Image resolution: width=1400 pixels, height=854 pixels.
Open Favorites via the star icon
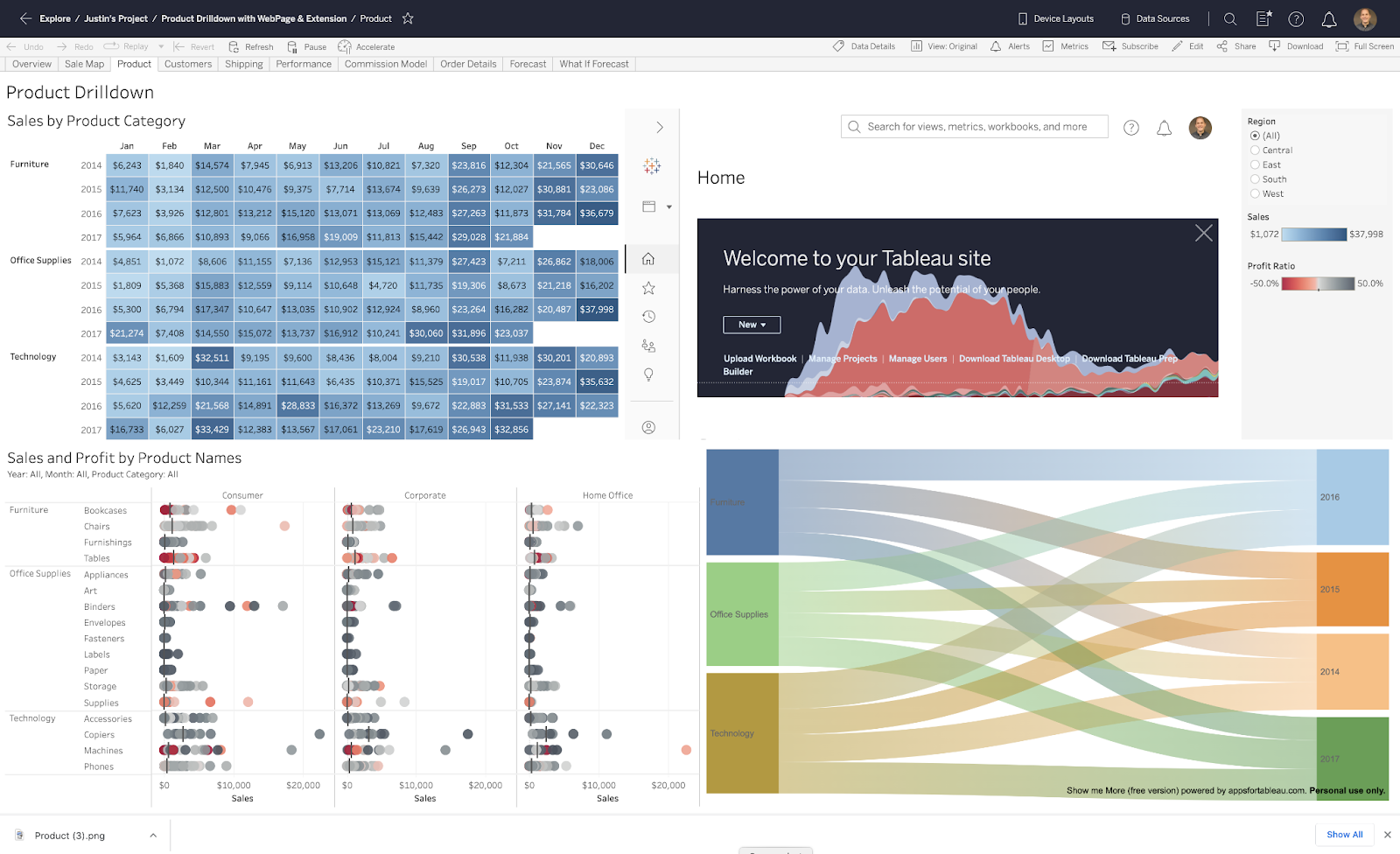648,287
